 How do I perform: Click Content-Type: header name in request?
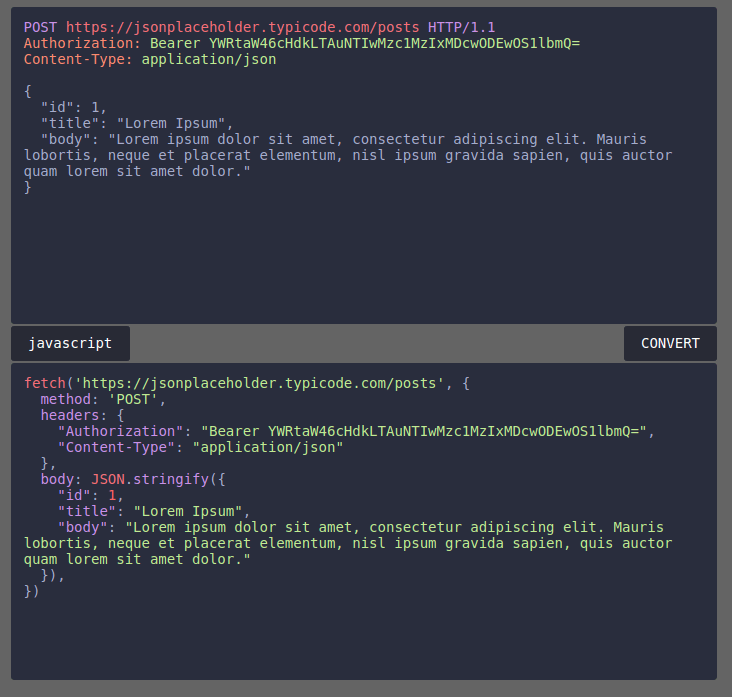tap(78, 59)
